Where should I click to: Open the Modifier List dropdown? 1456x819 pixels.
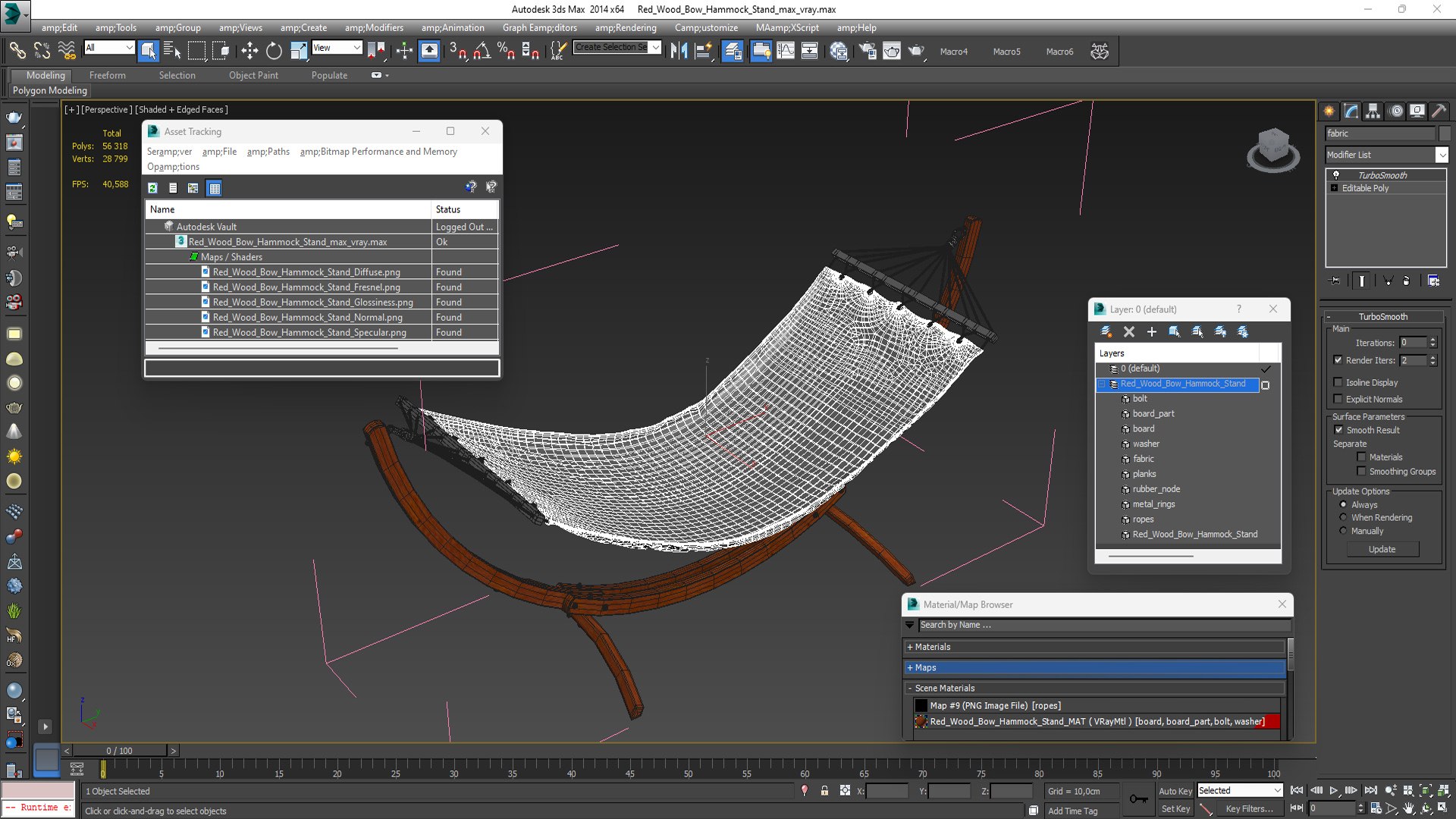tap(1387, 155)
